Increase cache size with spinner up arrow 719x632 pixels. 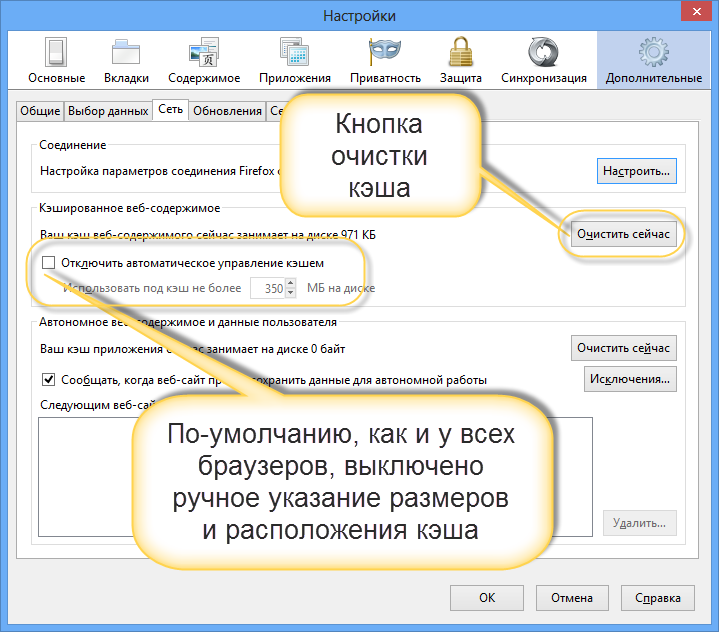(x=291, y=283)
